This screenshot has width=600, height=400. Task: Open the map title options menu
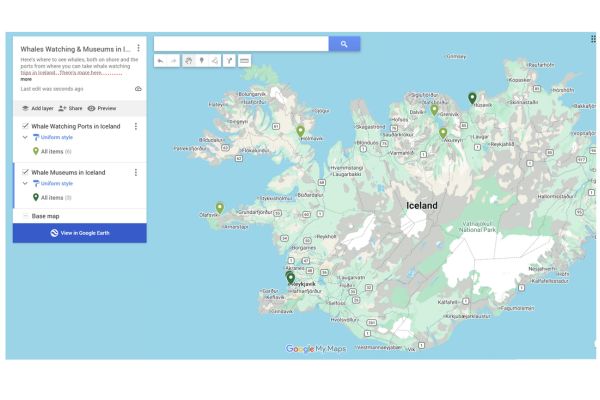pyautogui.click(x=138, y=48)
